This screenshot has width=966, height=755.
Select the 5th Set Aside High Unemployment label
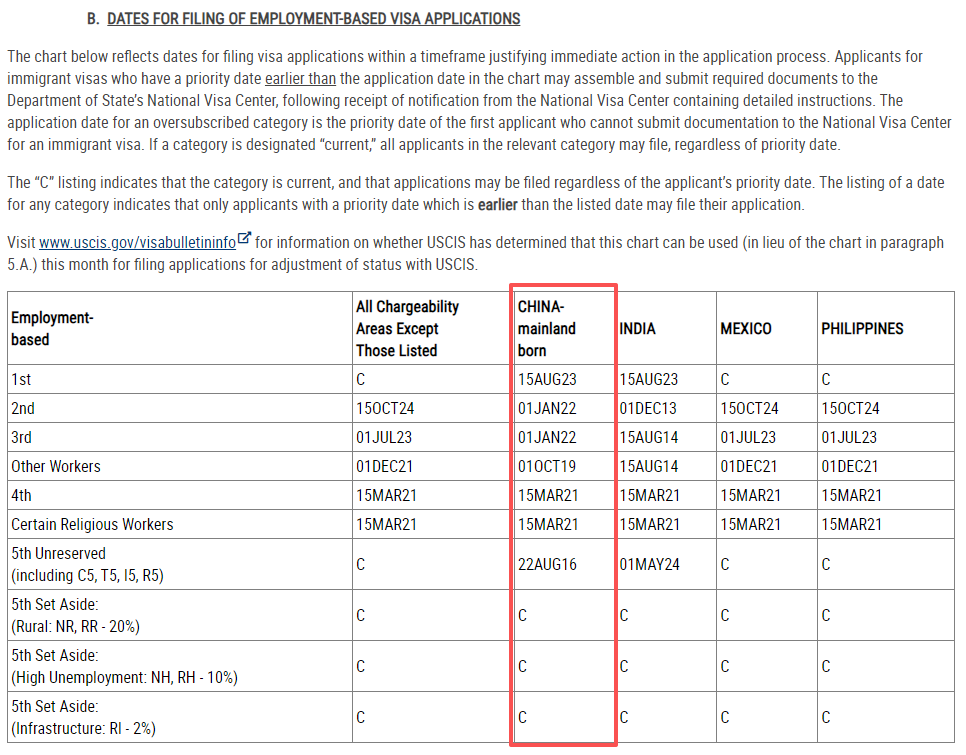[x=124, y=667]
